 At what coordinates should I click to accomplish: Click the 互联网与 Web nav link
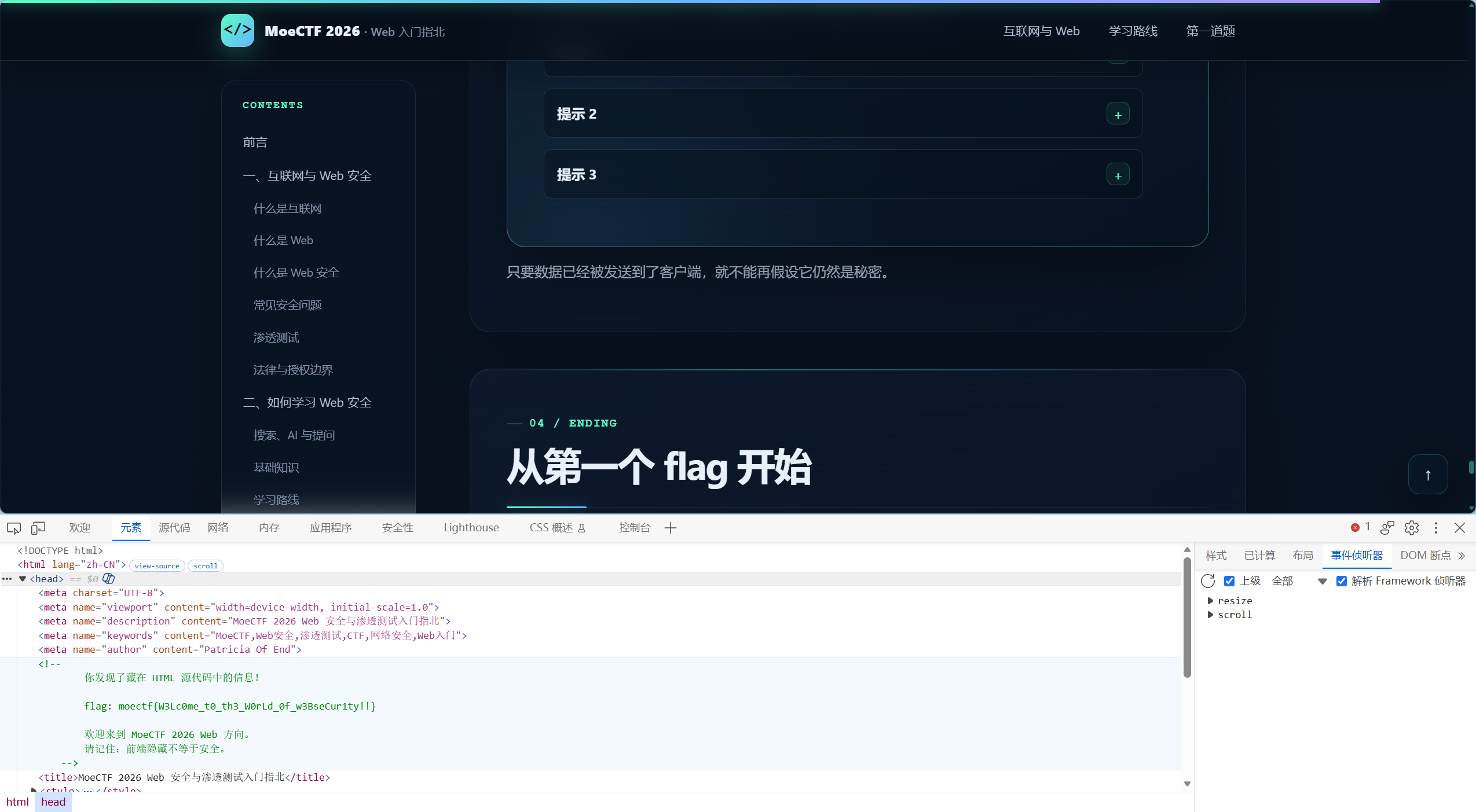click(x=1042, y=31)
